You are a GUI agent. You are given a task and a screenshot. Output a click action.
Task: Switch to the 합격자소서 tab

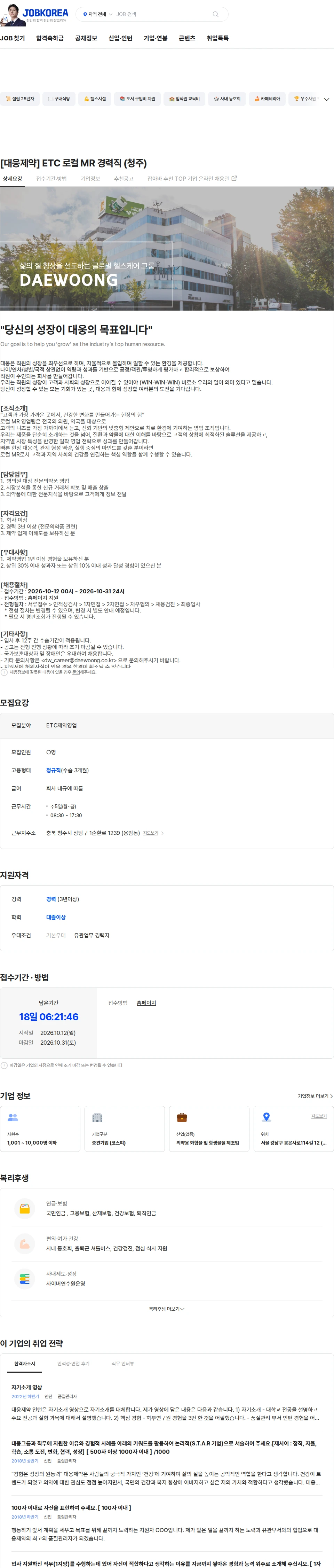click(25, 1364)
